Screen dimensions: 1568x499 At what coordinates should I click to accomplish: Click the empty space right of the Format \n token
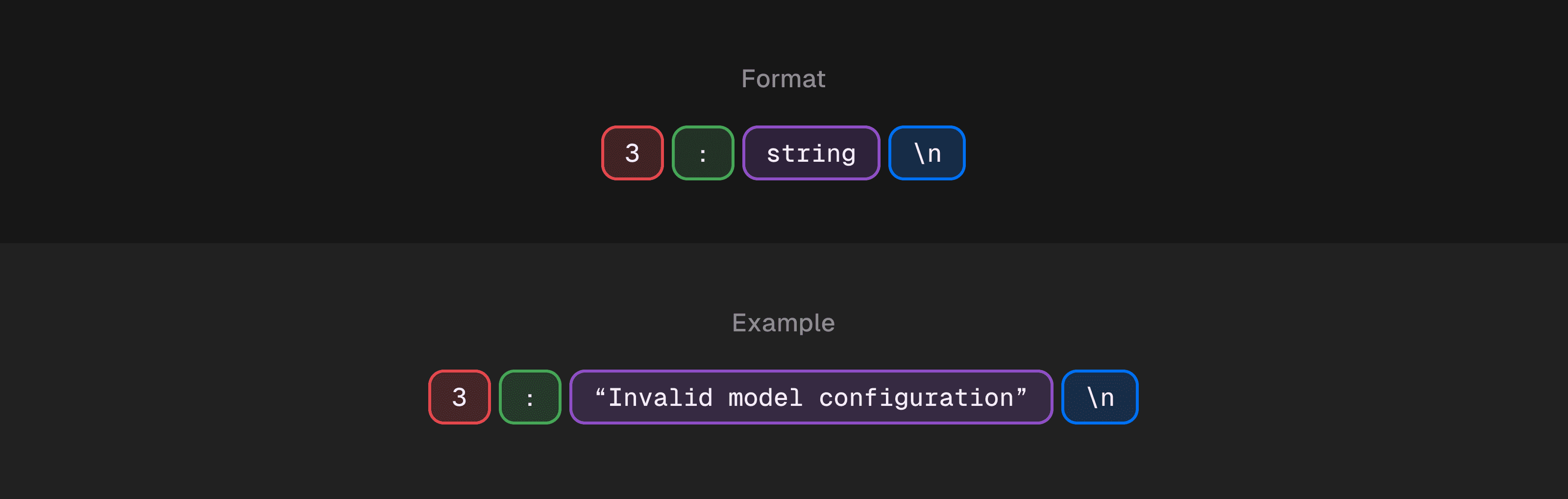[1217, 153]
